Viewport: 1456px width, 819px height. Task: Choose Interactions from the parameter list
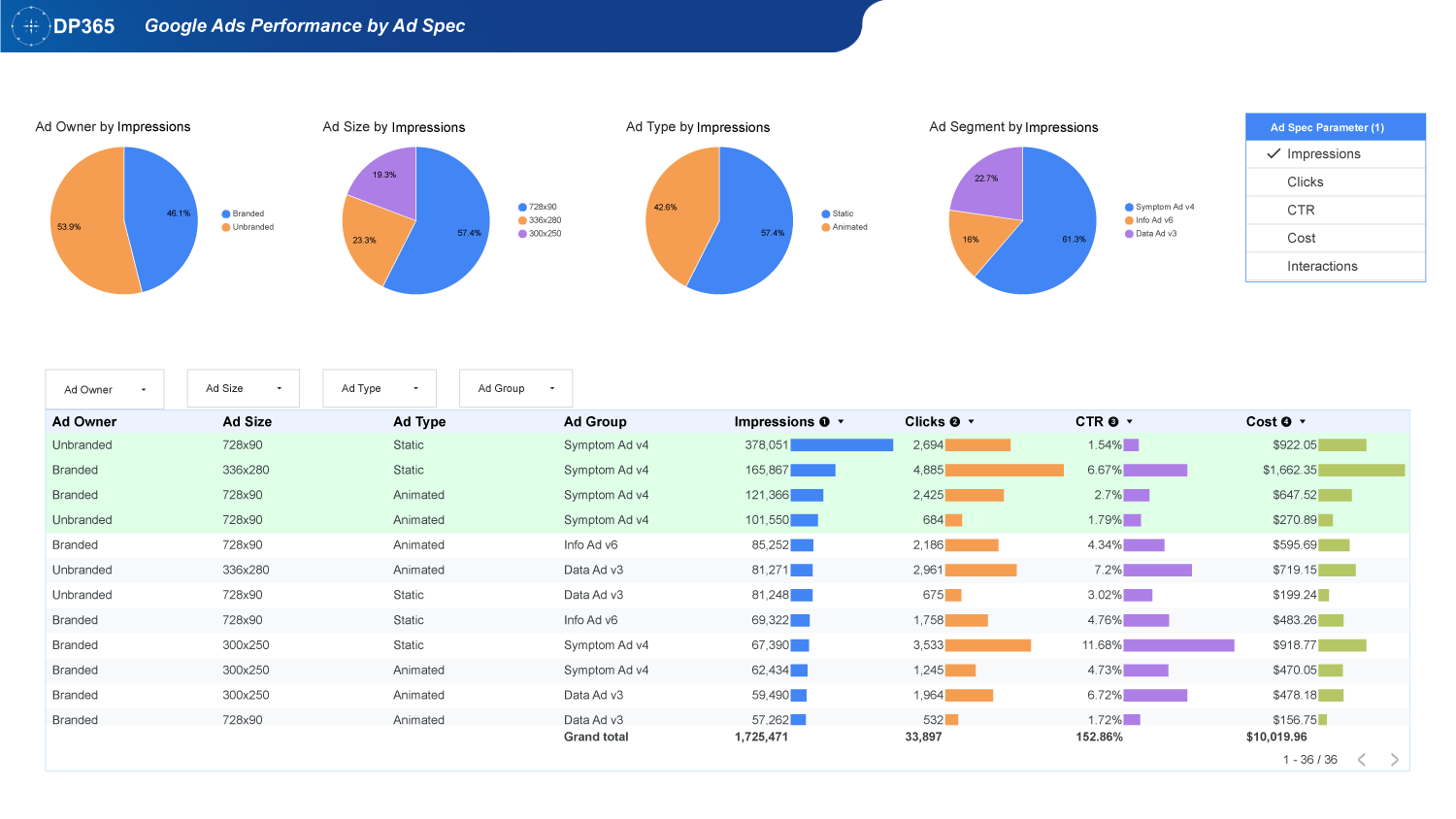(1322, 267)
